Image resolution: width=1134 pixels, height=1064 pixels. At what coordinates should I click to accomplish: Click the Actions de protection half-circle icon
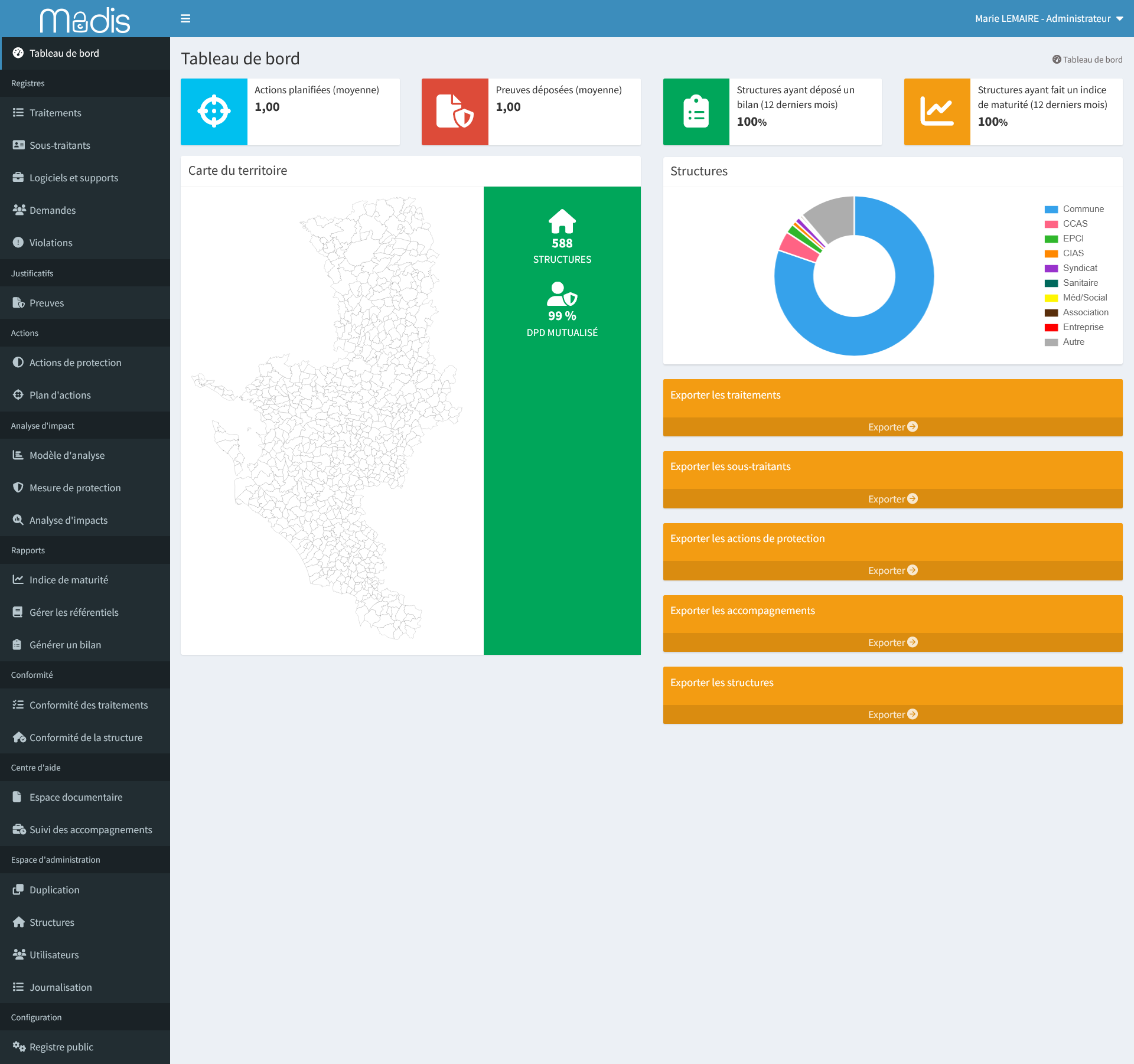pos(18,362)
